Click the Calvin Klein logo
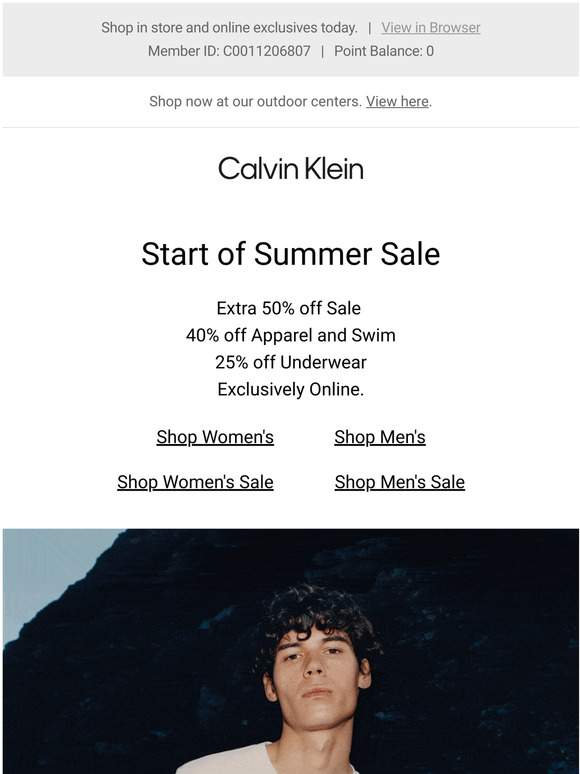Screen dimensions: 580x774 click(x=291, y=169)
